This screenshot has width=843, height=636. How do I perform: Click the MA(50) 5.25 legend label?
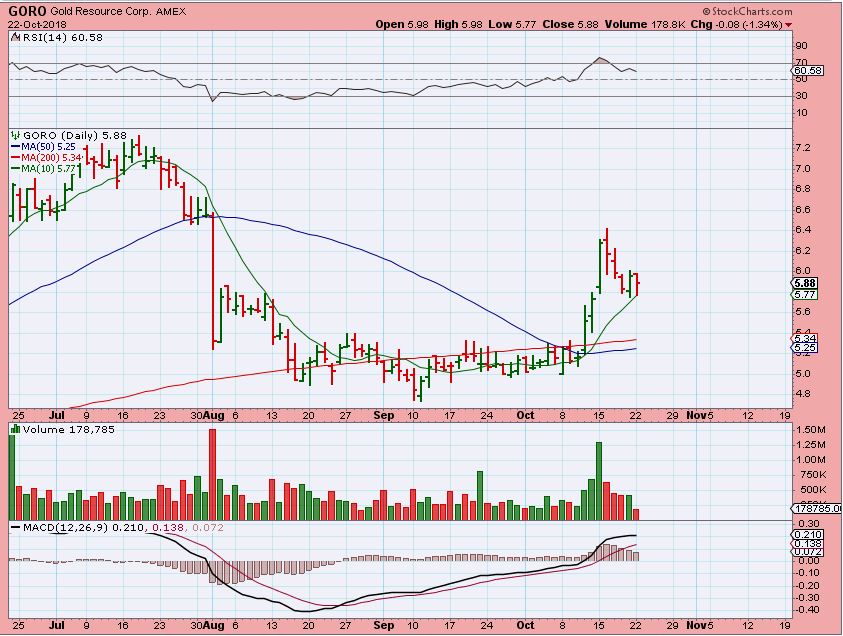tap(48, 146)
